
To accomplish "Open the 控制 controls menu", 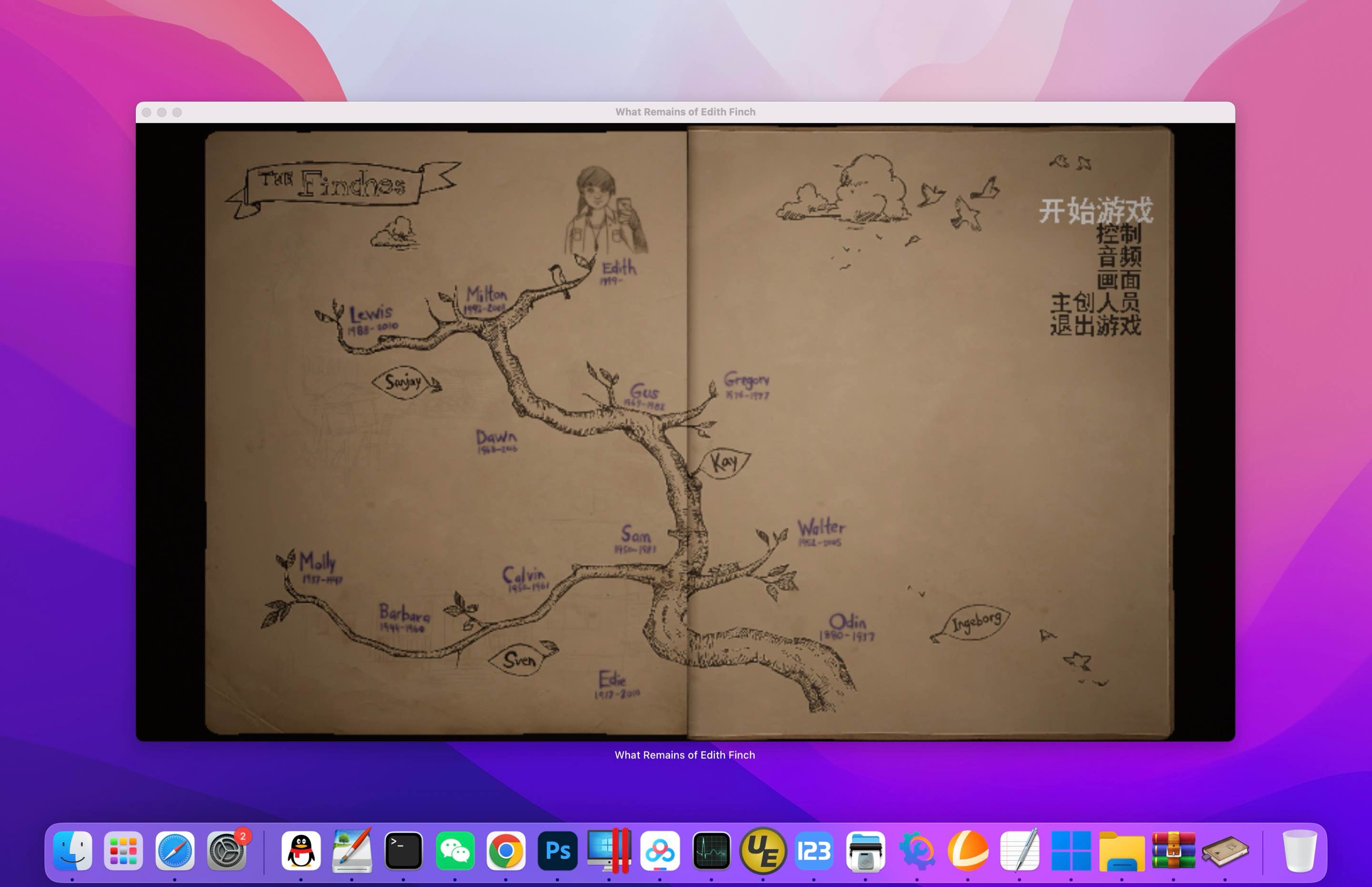I will pos(1119,234).
